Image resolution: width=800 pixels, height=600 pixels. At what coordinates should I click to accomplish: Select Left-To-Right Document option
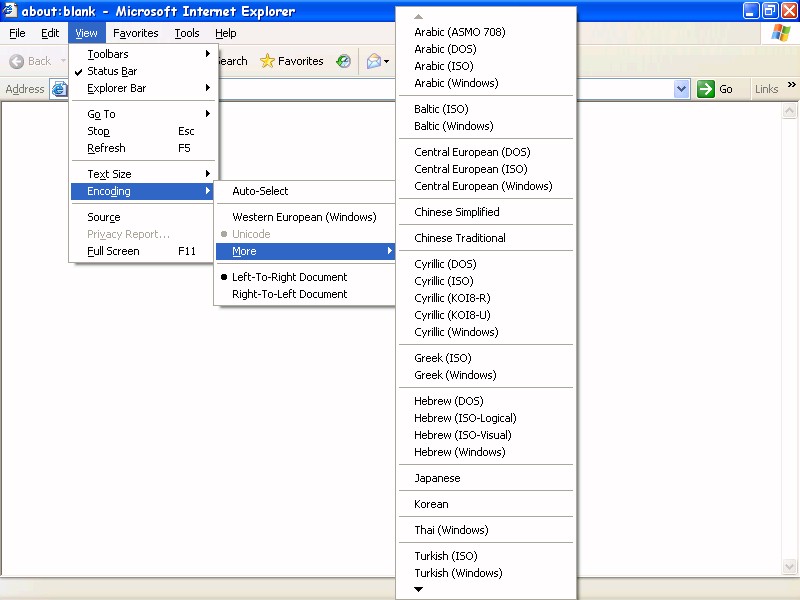305,277
